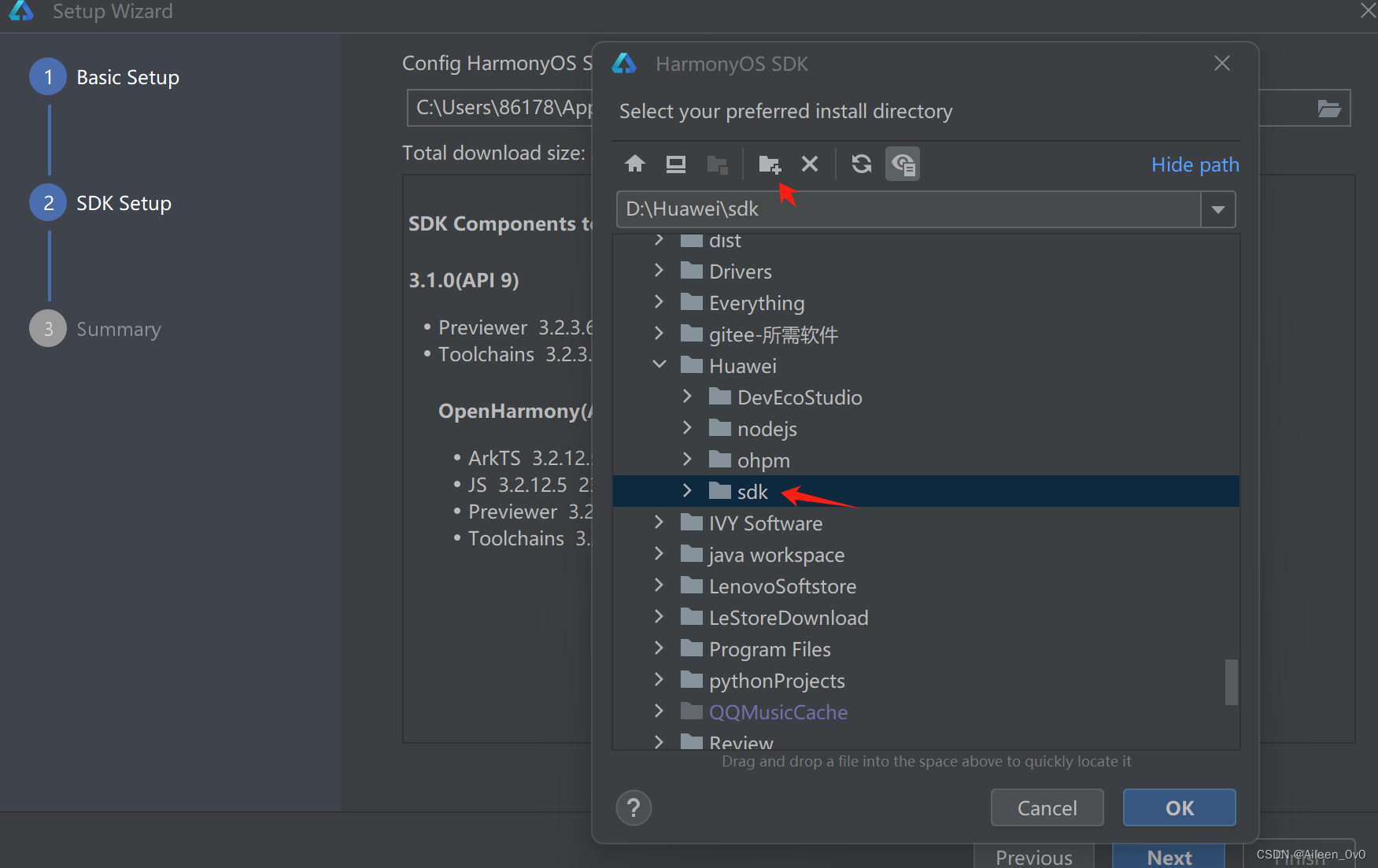The image size is (1378, 868).
Task: Click Previous in Setup Wizard
Action: pyautogui.click(x=1033, y=856)
